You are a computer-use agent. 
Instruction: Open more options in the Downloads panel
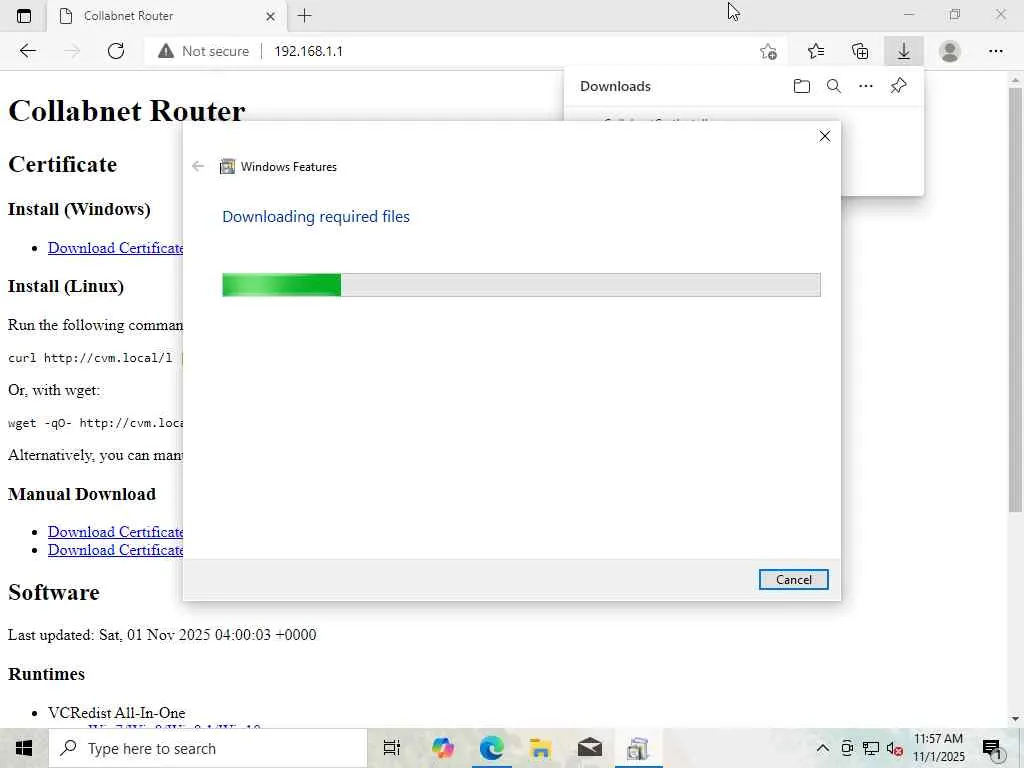[x=866, y=86]
